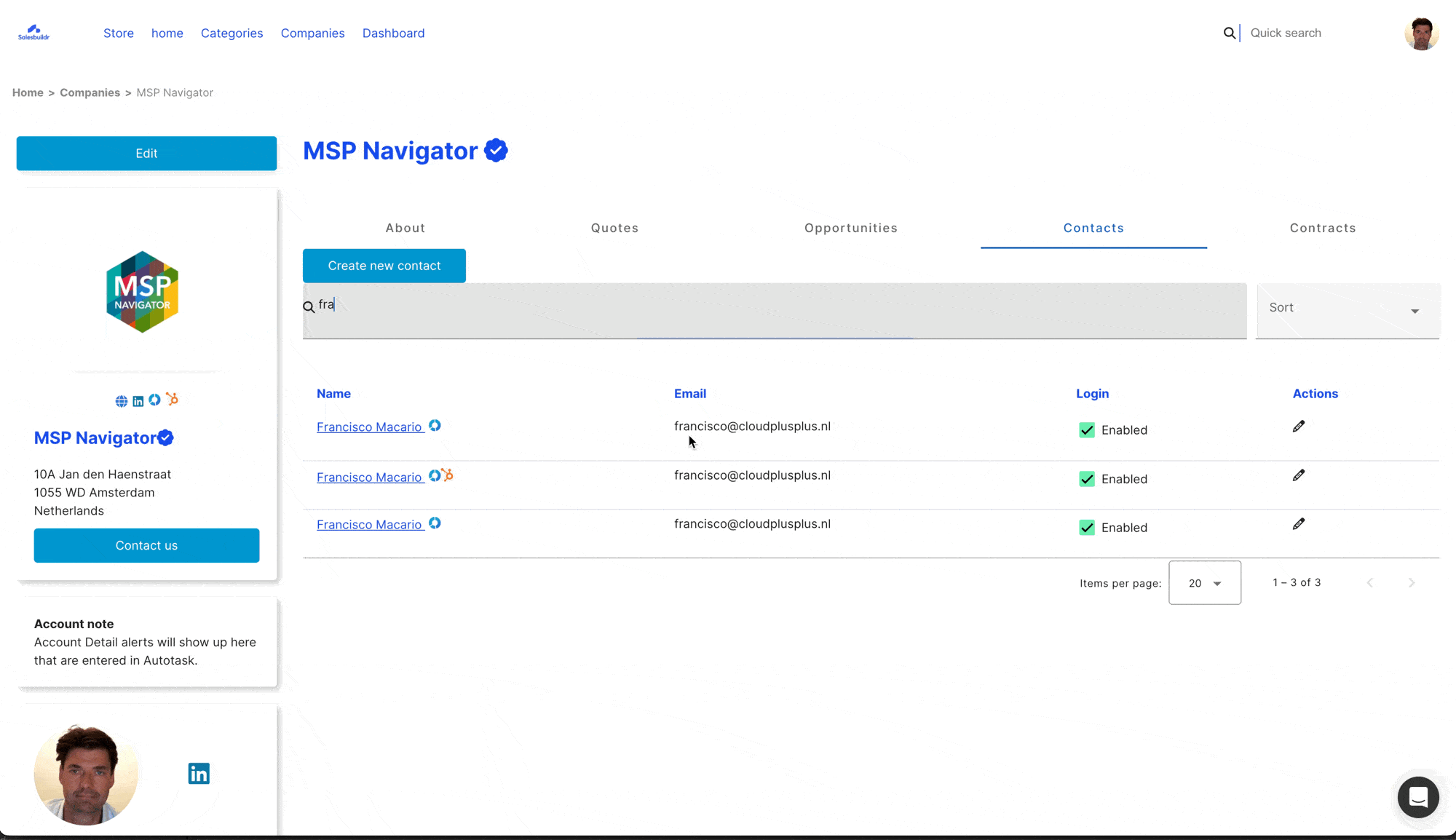Open the Sort dropdown
This screenshot has width=1456, height=840.
click(x=1348, y=311)
